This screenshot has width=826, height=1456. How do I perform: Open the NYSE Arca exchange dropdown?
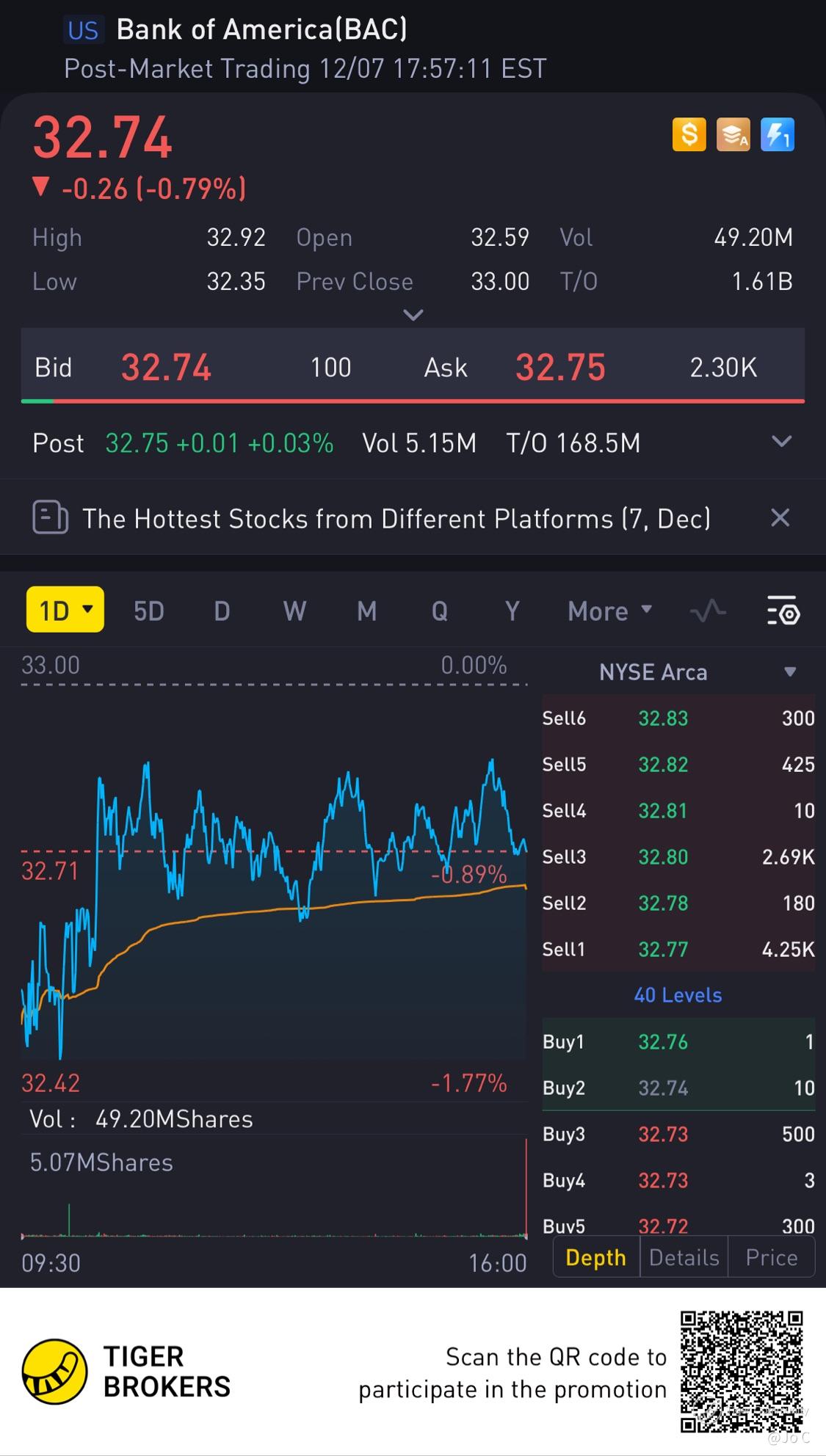click(698, 672)
